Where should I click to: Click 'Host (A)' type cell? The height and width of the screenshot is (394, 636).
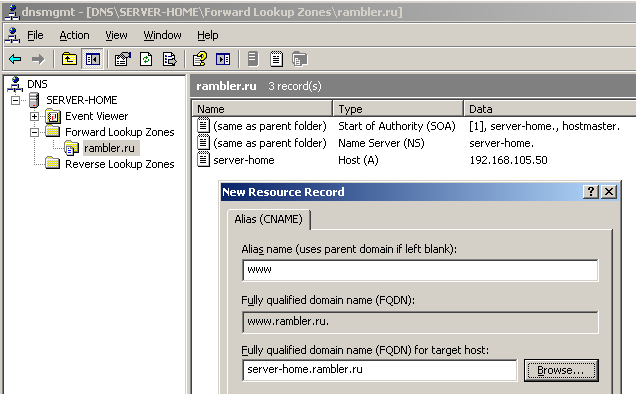tap(358, 160)
